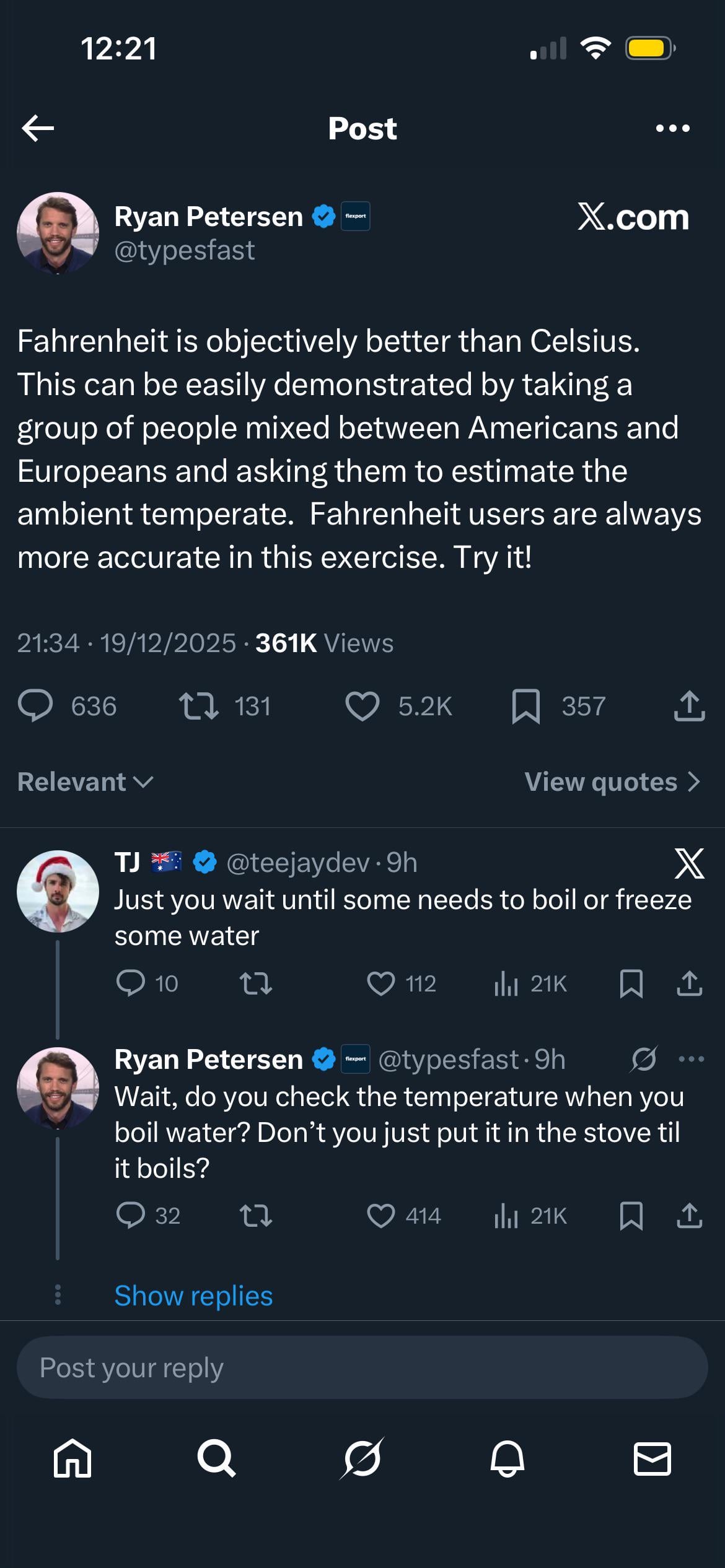Open the three-dot post options menu
The image size is (725, 1568).
coord(672,128)
